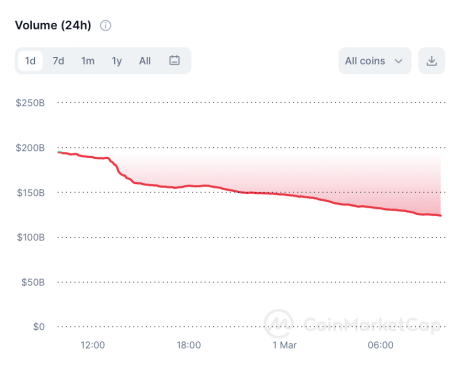Click the chevron in the All coins selector

[x=398, y=61]
